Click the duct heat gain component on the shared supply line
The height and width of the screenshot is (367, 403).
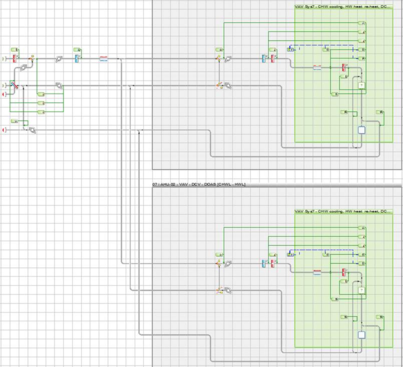coord(104,59)
